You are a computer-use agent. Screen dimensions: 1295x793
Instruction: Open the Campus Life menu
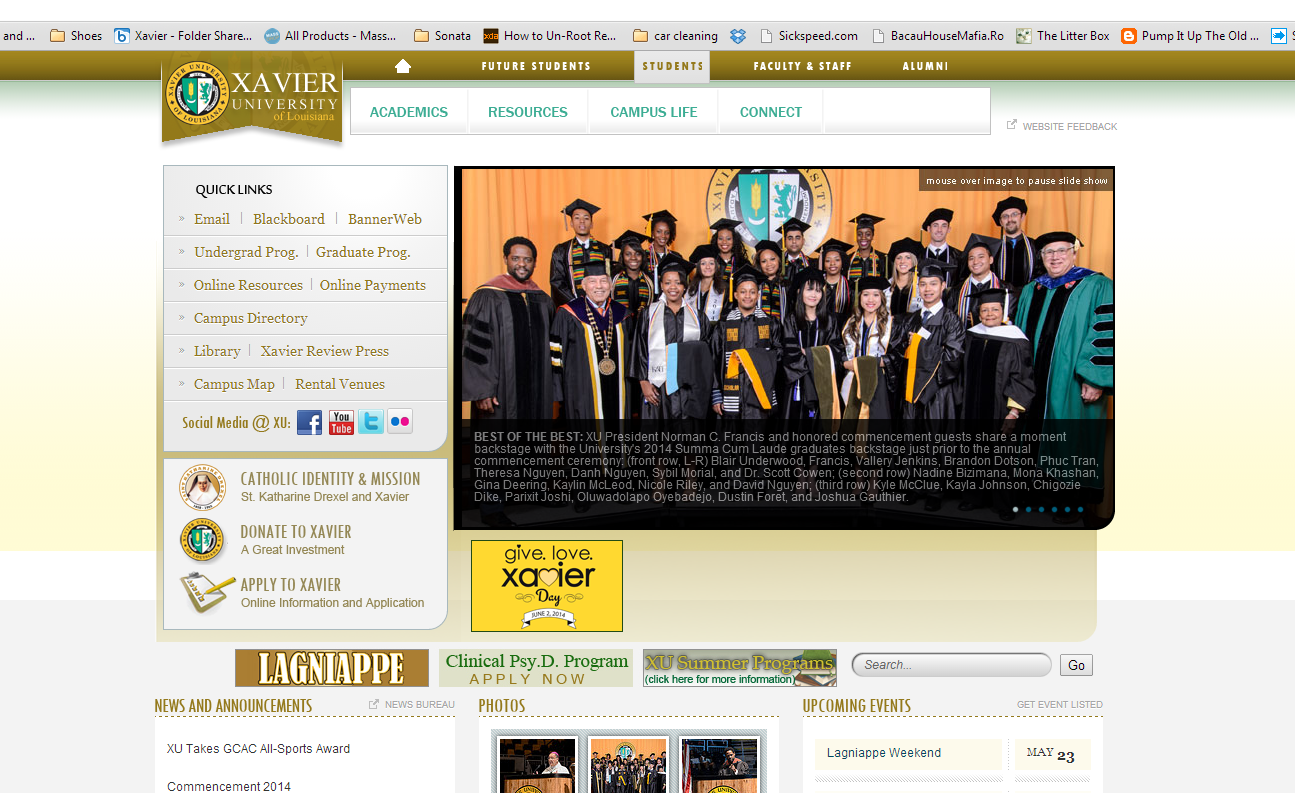coord(654,112)
